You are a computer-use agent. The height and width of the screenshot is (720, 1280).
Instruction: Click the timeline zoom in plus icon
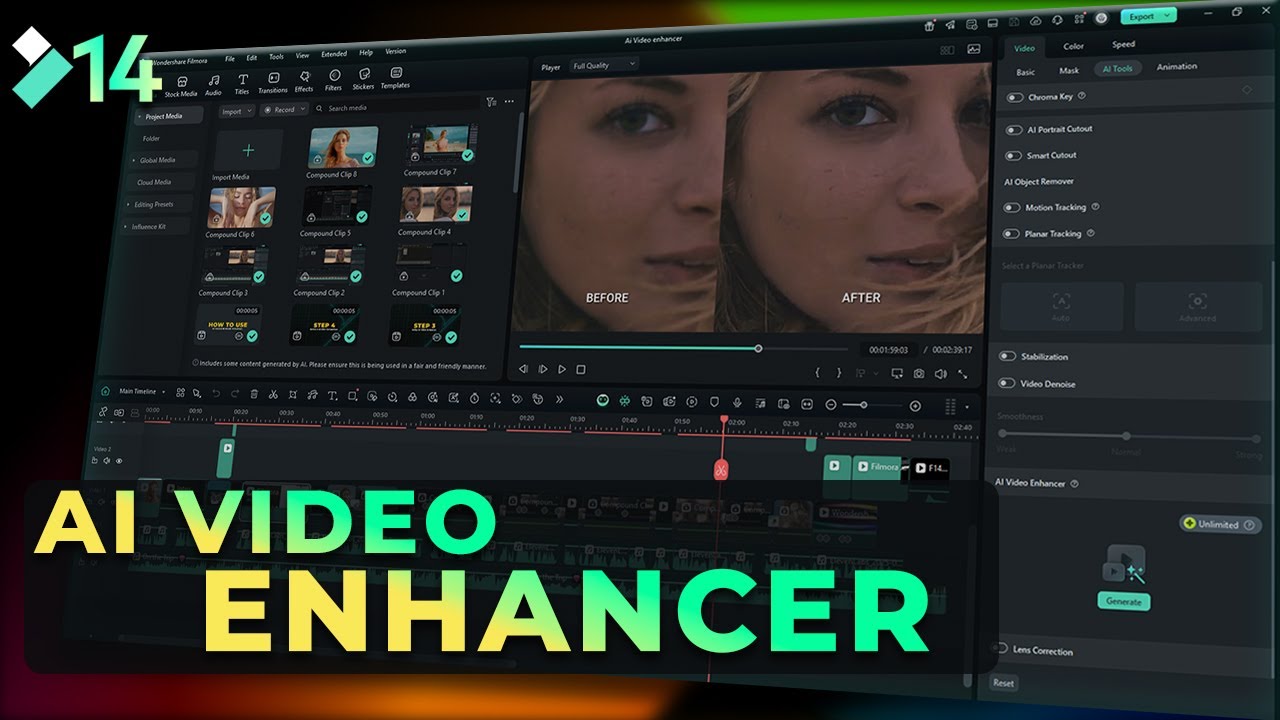pos(915,406)
